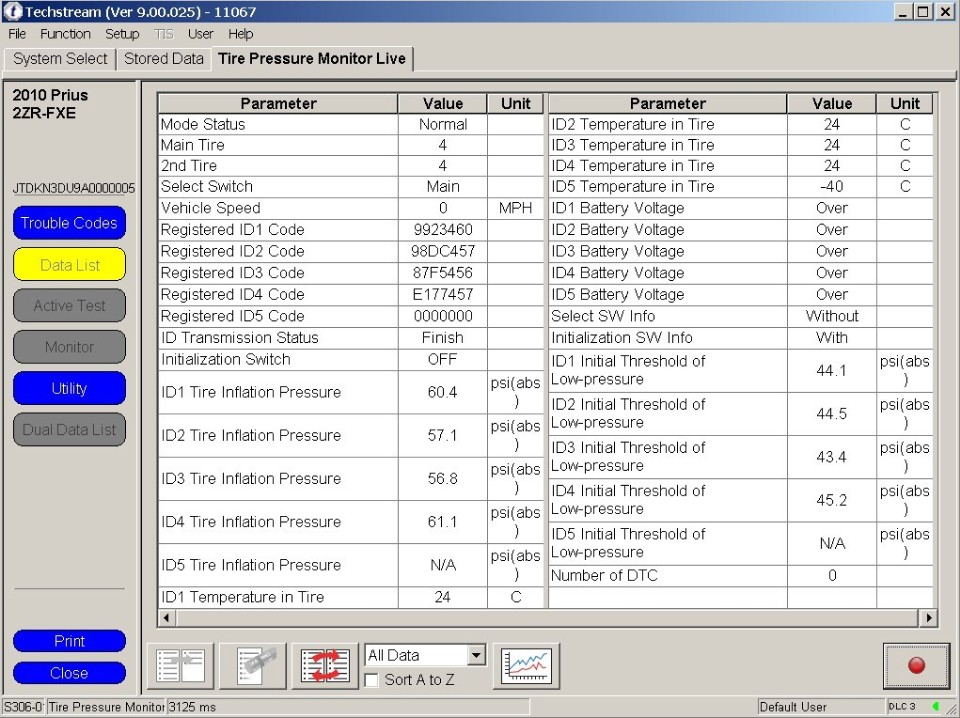The height and width of the screenshot is (718, 960).
Task: Click the Registered ID2 Code value 98DC457
Action: click(443, 251)
